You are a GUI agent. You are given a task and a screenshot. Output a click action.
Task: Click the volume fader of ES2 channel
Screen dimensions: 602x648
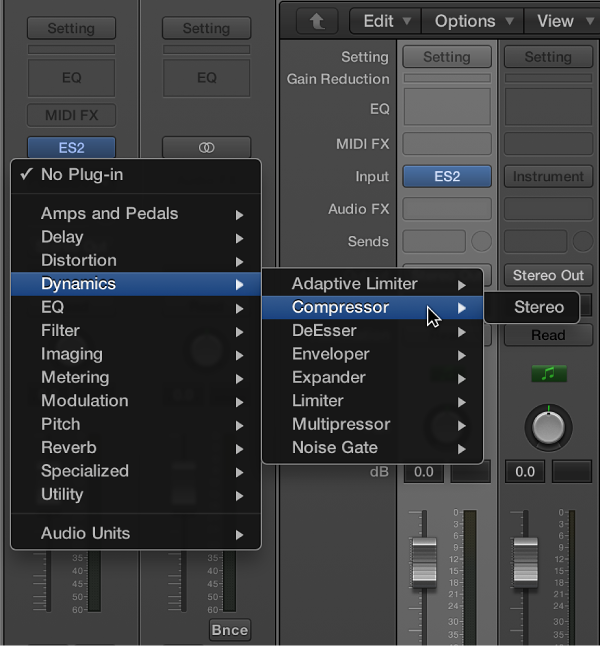click(424, 562)
